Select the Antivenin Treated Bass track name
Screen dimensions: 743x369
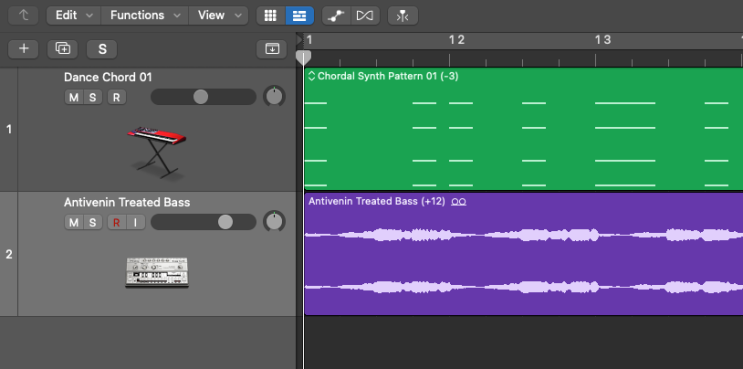(x=127, y=202)
